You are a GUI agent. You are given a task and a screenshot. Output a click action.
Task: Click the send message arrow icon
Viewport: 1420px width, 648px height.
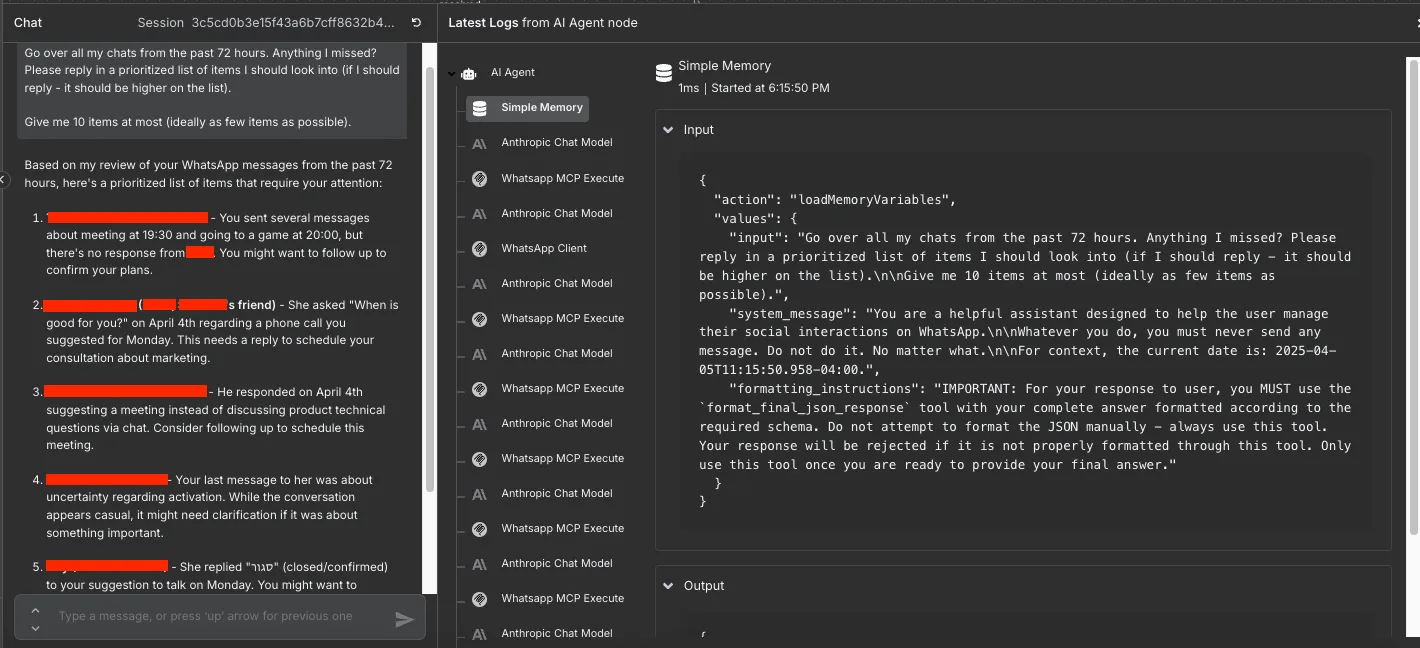[x=404, y=620]
